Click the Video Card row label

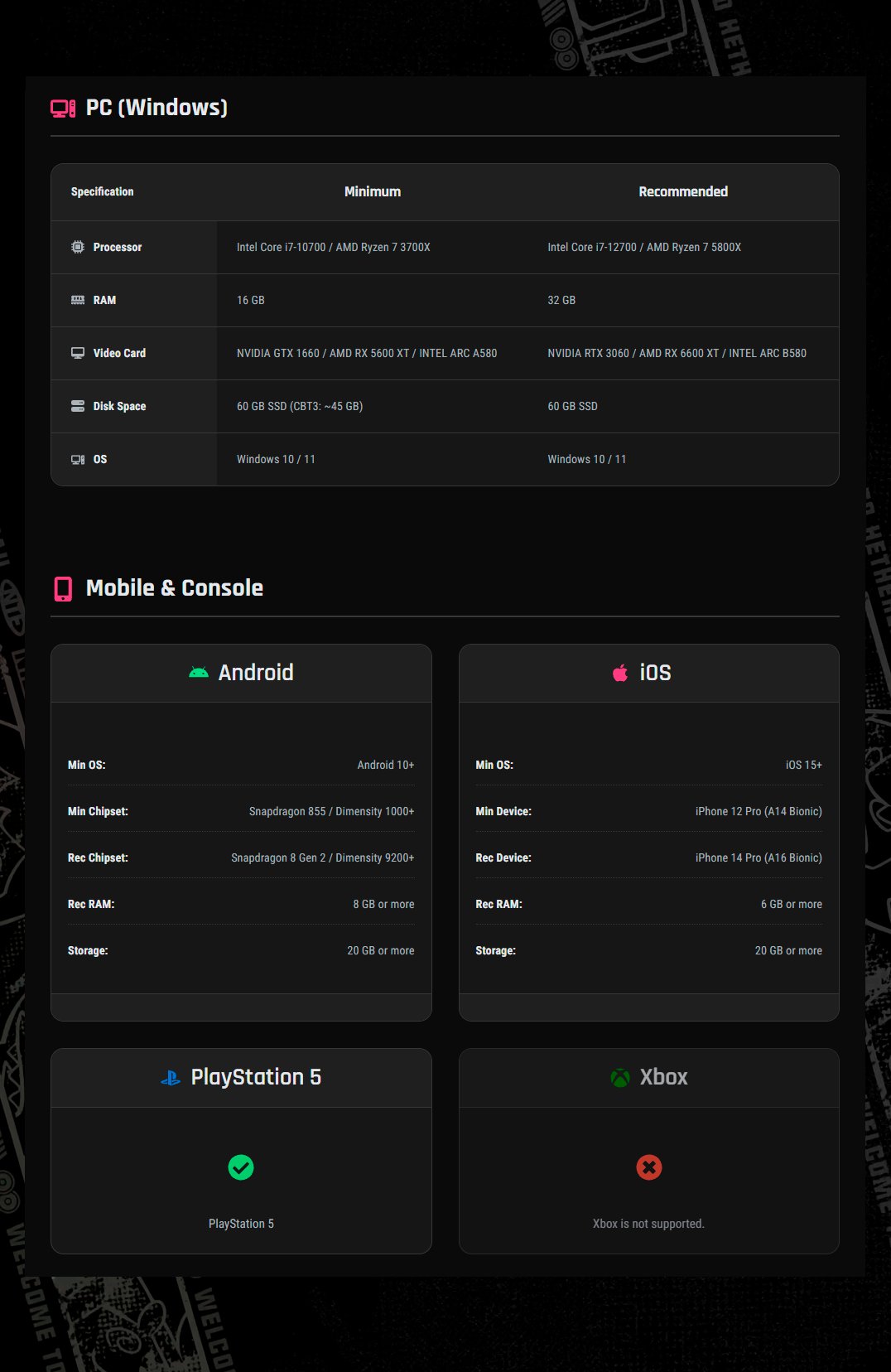click(x=119, y=353)
